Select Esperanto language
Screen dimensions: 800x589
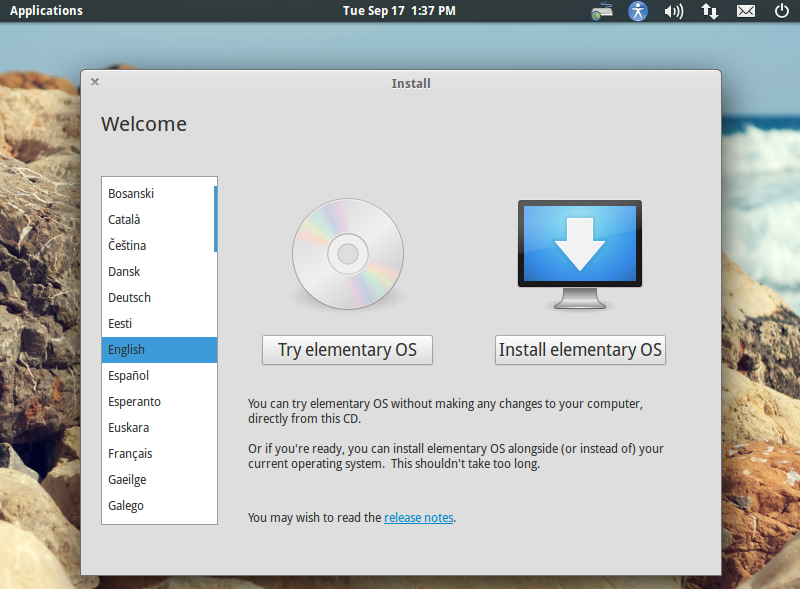(159, 402)
